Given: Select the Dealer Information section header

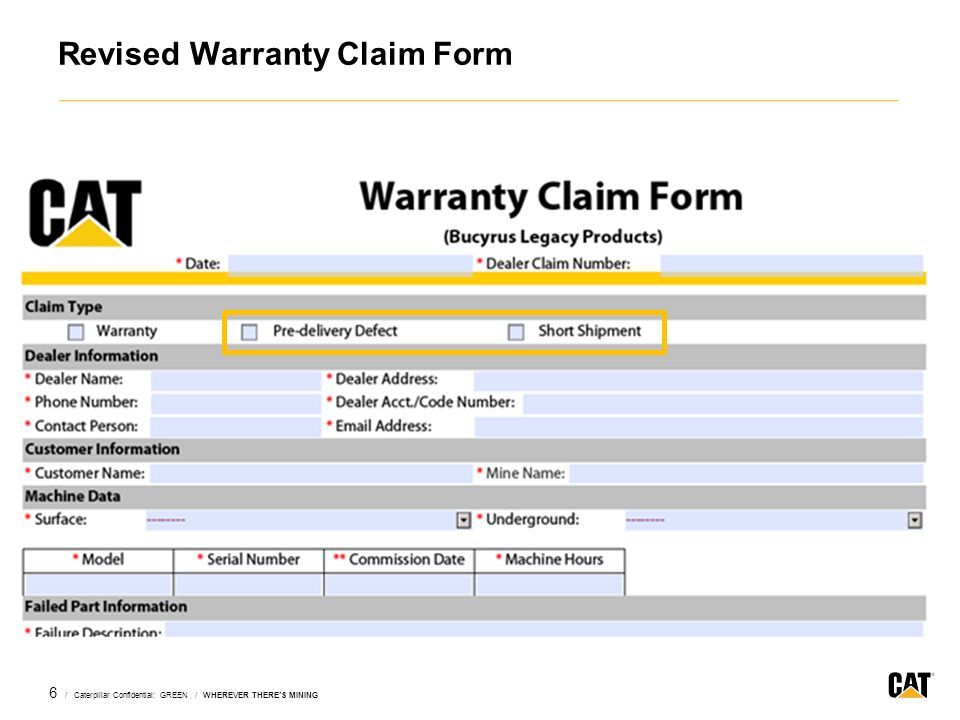Looking at the screenshot, I should pos(474,356).
